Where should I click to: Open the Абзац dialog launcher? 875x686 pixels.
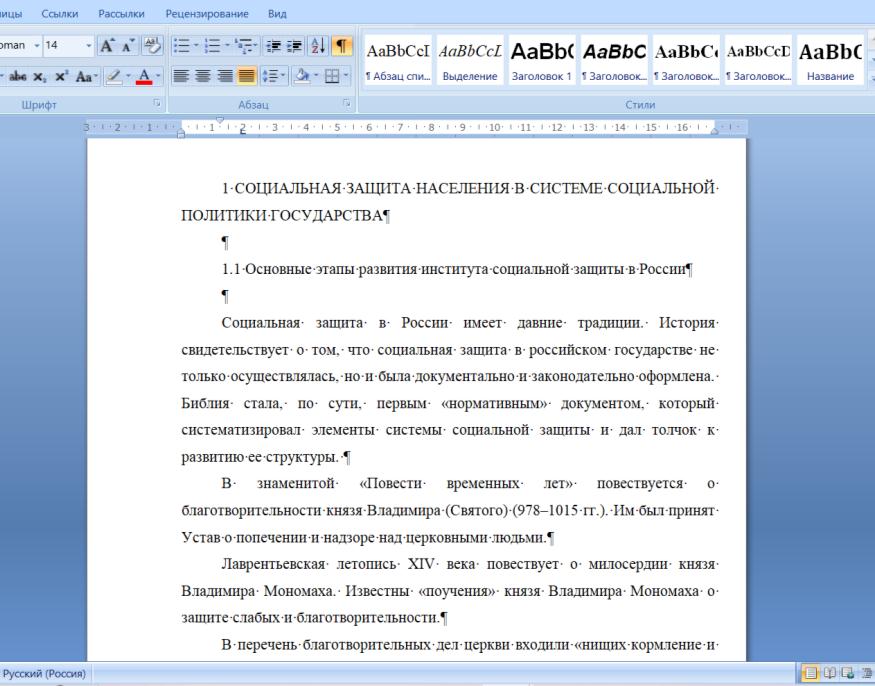347,103
